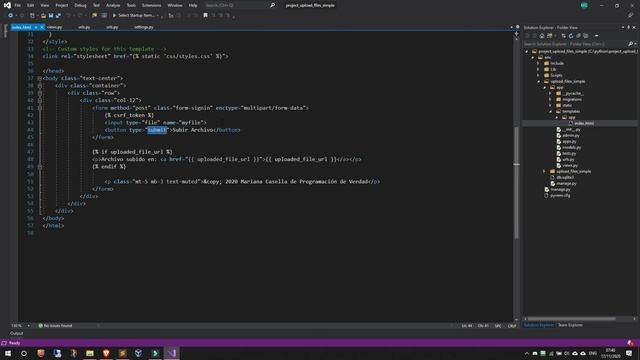640x360 pixels.
Task: Switch to the settings.py tab
Action: click(143, 27)
